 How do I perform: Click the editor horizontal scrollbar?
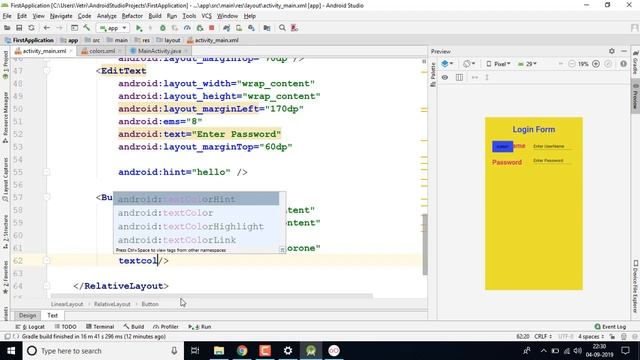[x=211, y=296]
